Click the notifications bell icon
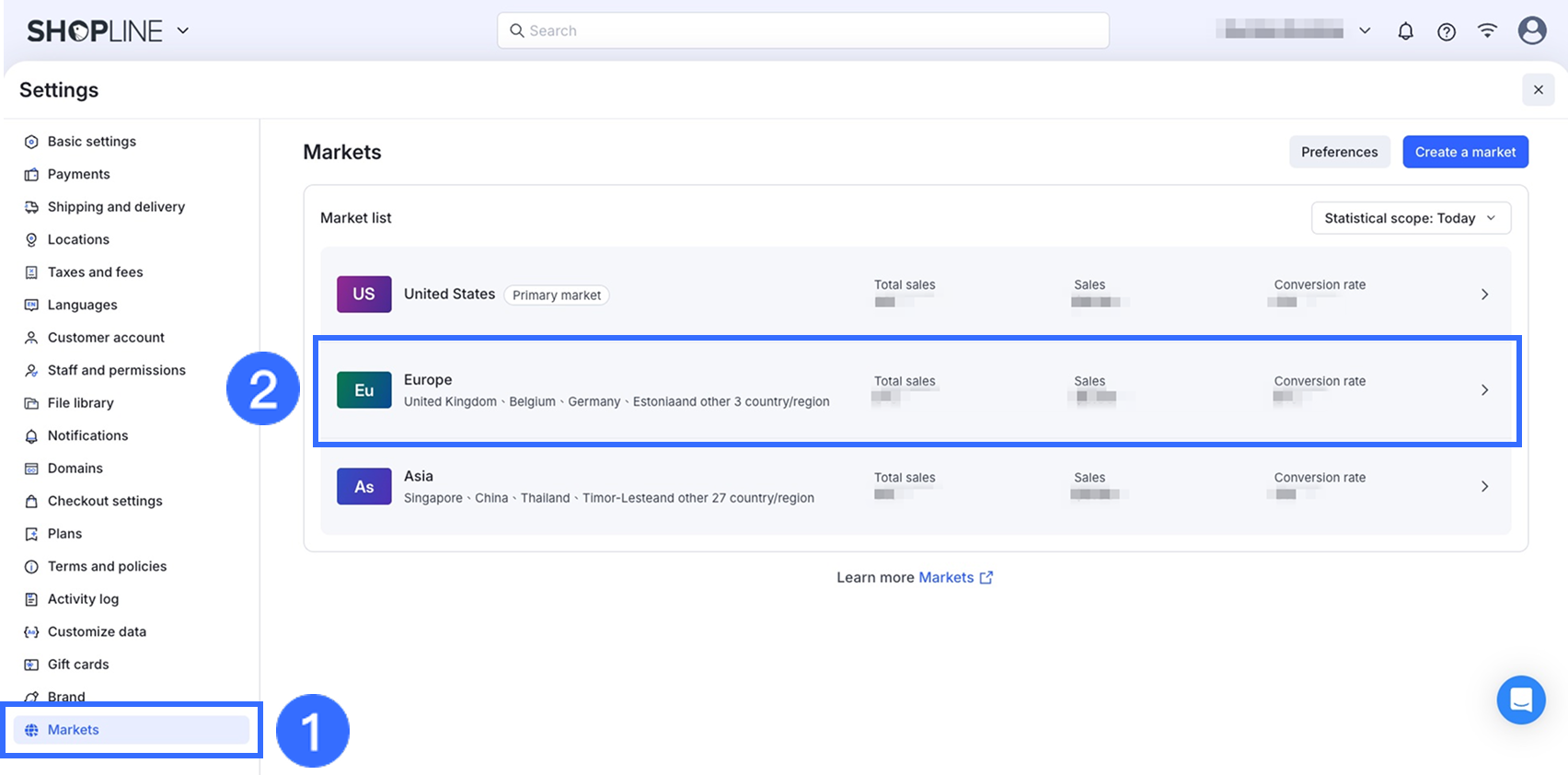Image resolution: width=1568 pixels, height=775 pixels. point(1405,31)
